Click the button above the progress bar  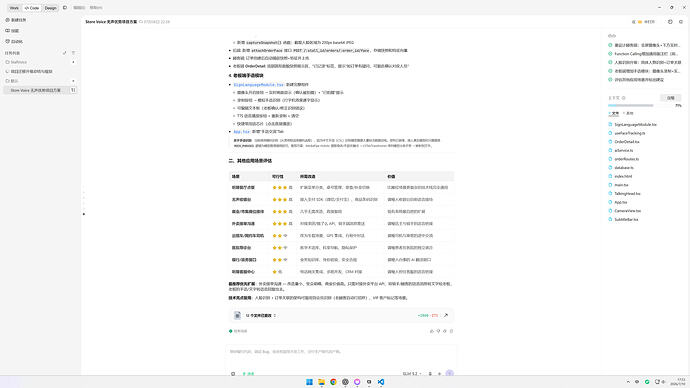point(670,98)
